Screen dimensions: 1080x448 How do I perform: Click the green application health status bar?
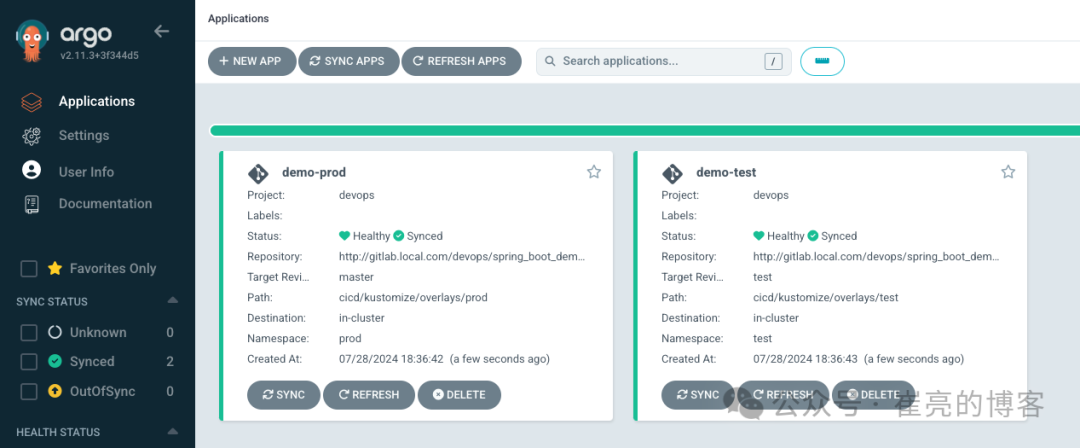(644, 131)
